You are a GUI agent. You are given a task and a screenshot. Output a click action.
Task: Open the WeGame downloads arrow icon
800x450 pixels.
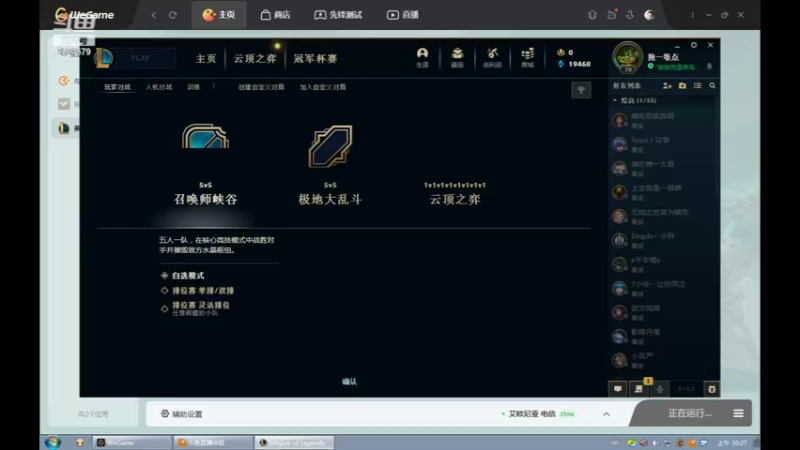[630, 15]
